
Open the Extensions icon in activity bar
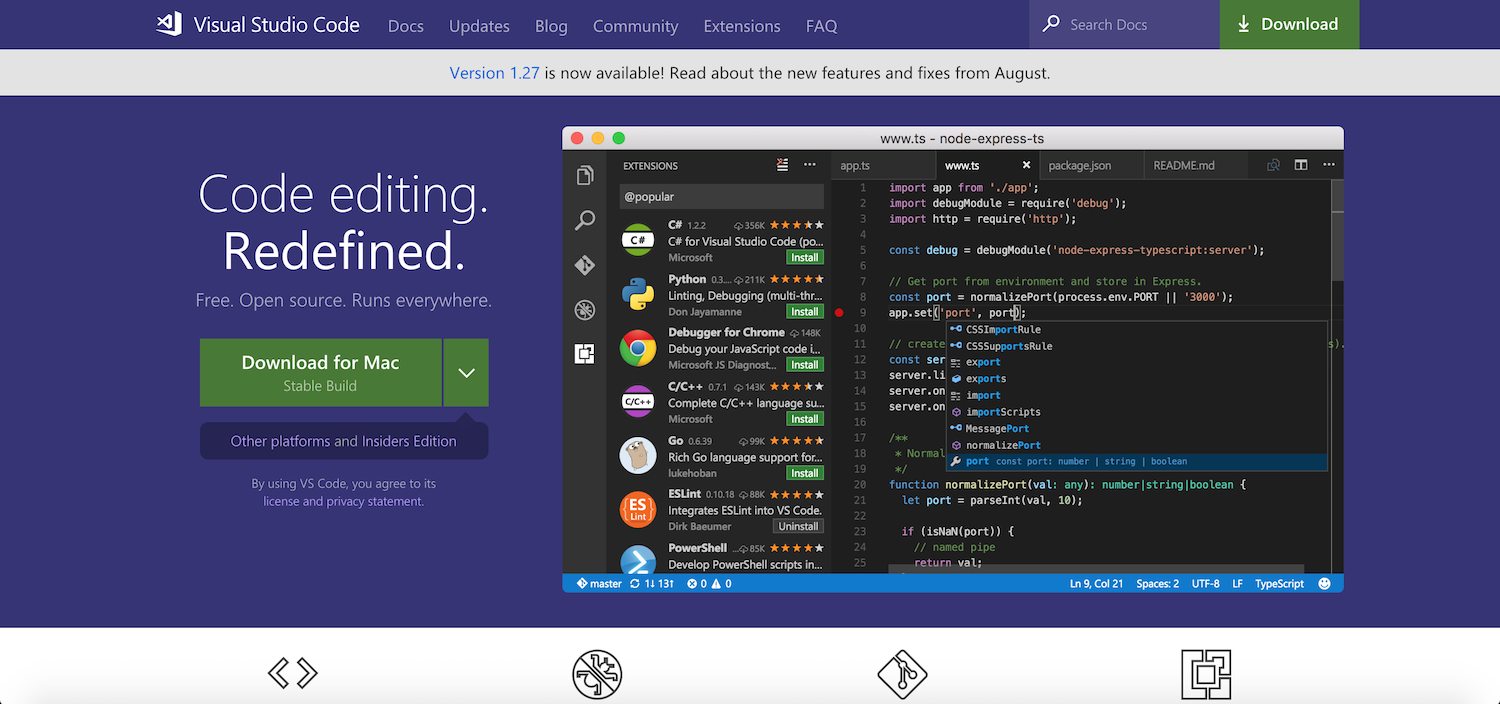pyautogui.click(x=585, y=353)
